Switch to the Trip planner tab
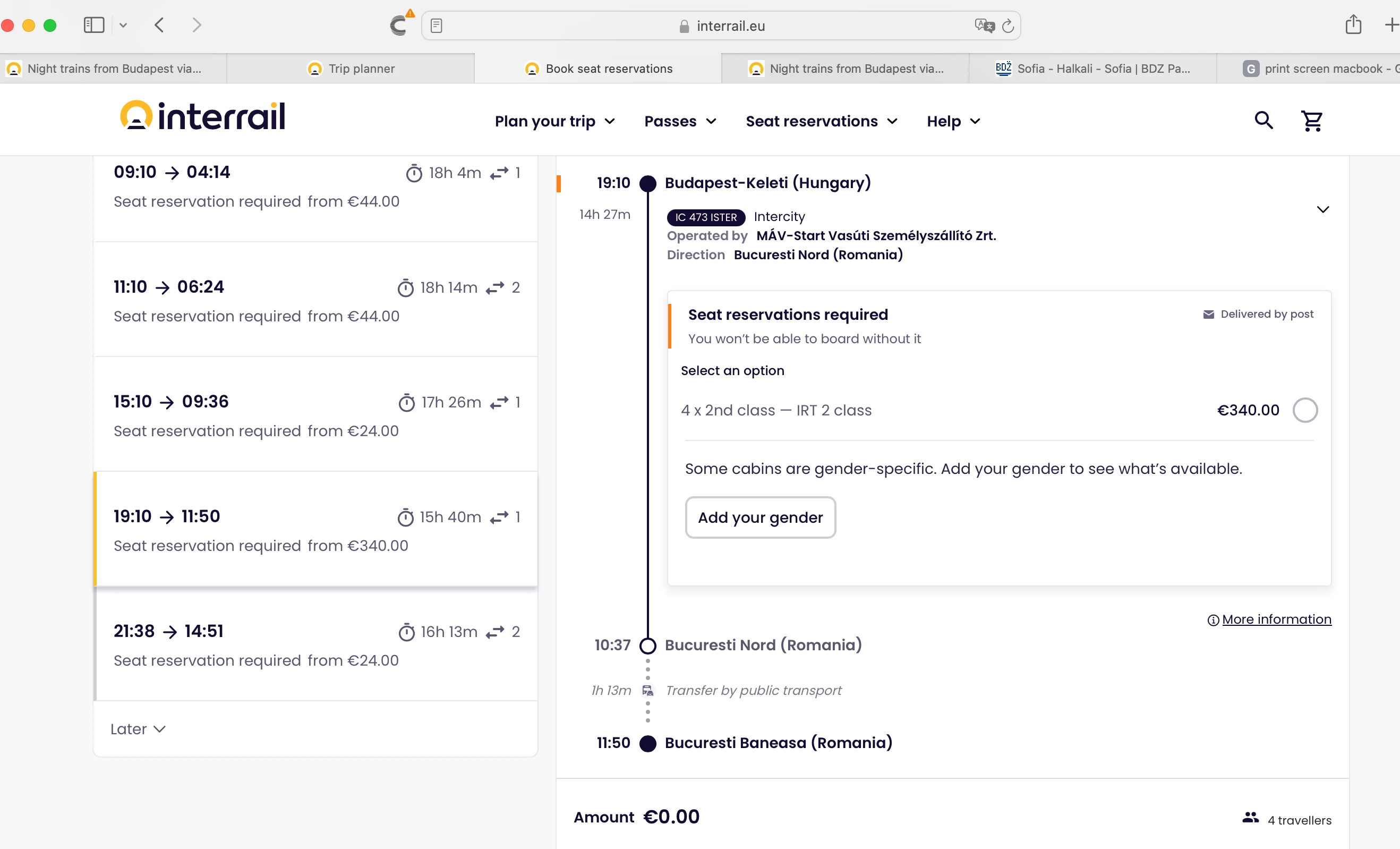This screenshot has height=849, width=1400. tap(351, 69)
